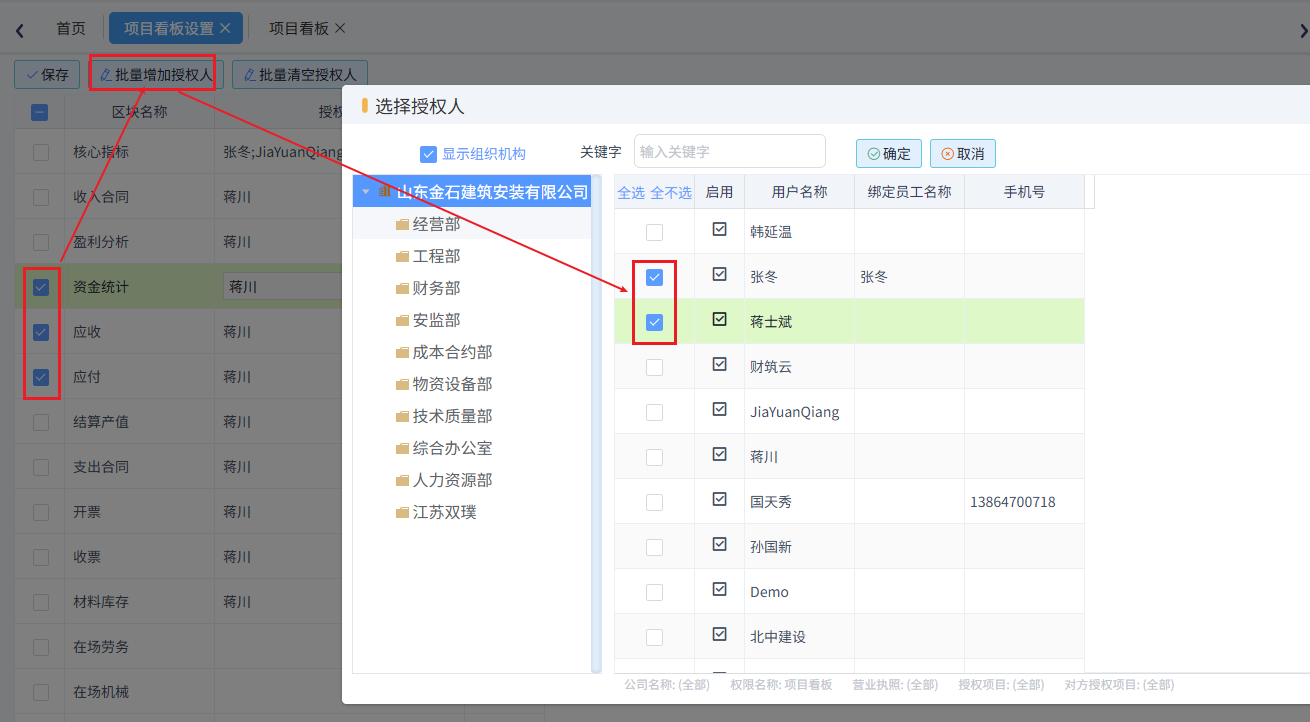Click the left tab-scroll arrow
The width and height of the screenshot is (1310, 722).
(x=19, y=30)
